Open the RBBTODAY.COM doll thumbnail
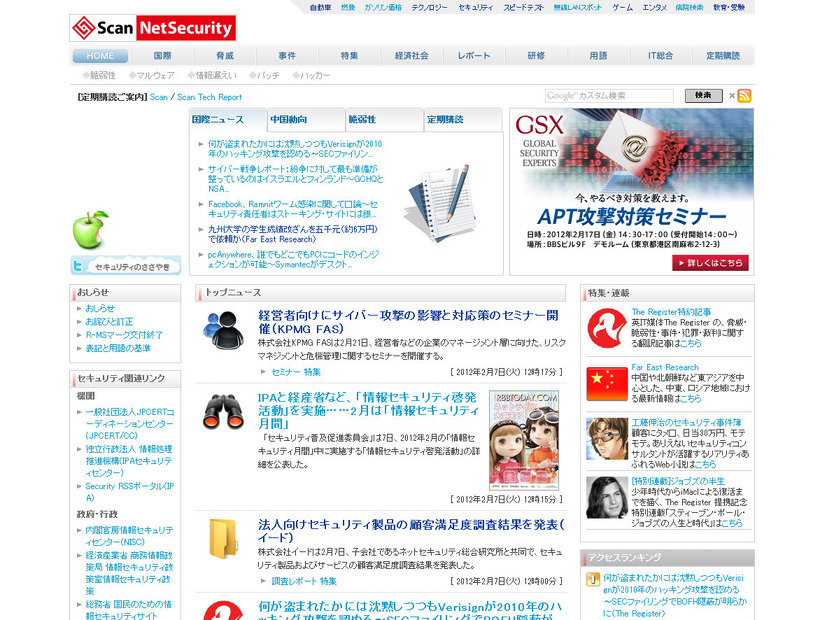Viewport: 820px width, 620px height. coord(524,440)
